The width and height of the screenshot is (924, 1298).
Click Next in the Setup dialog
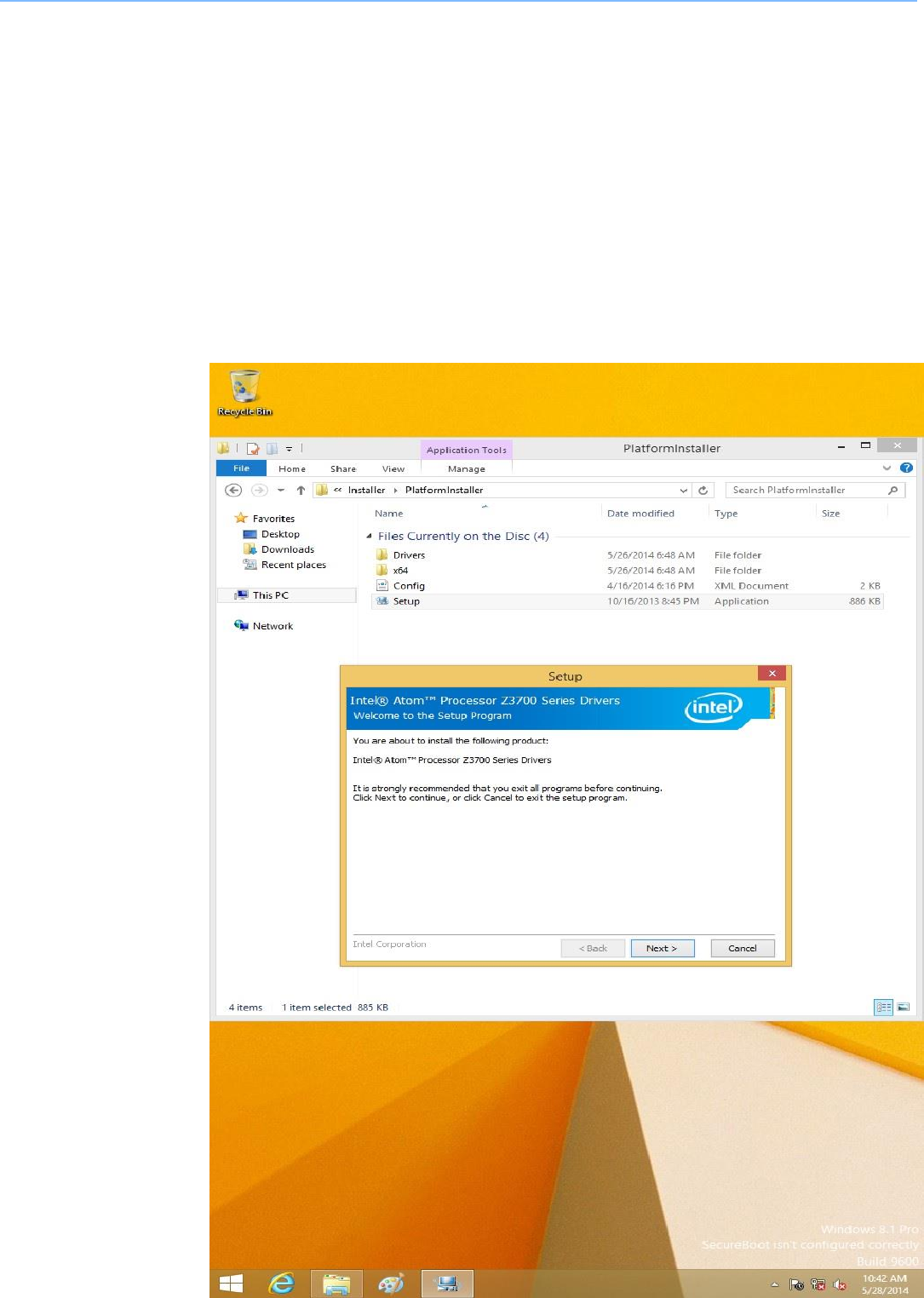(x=663, y=948)
